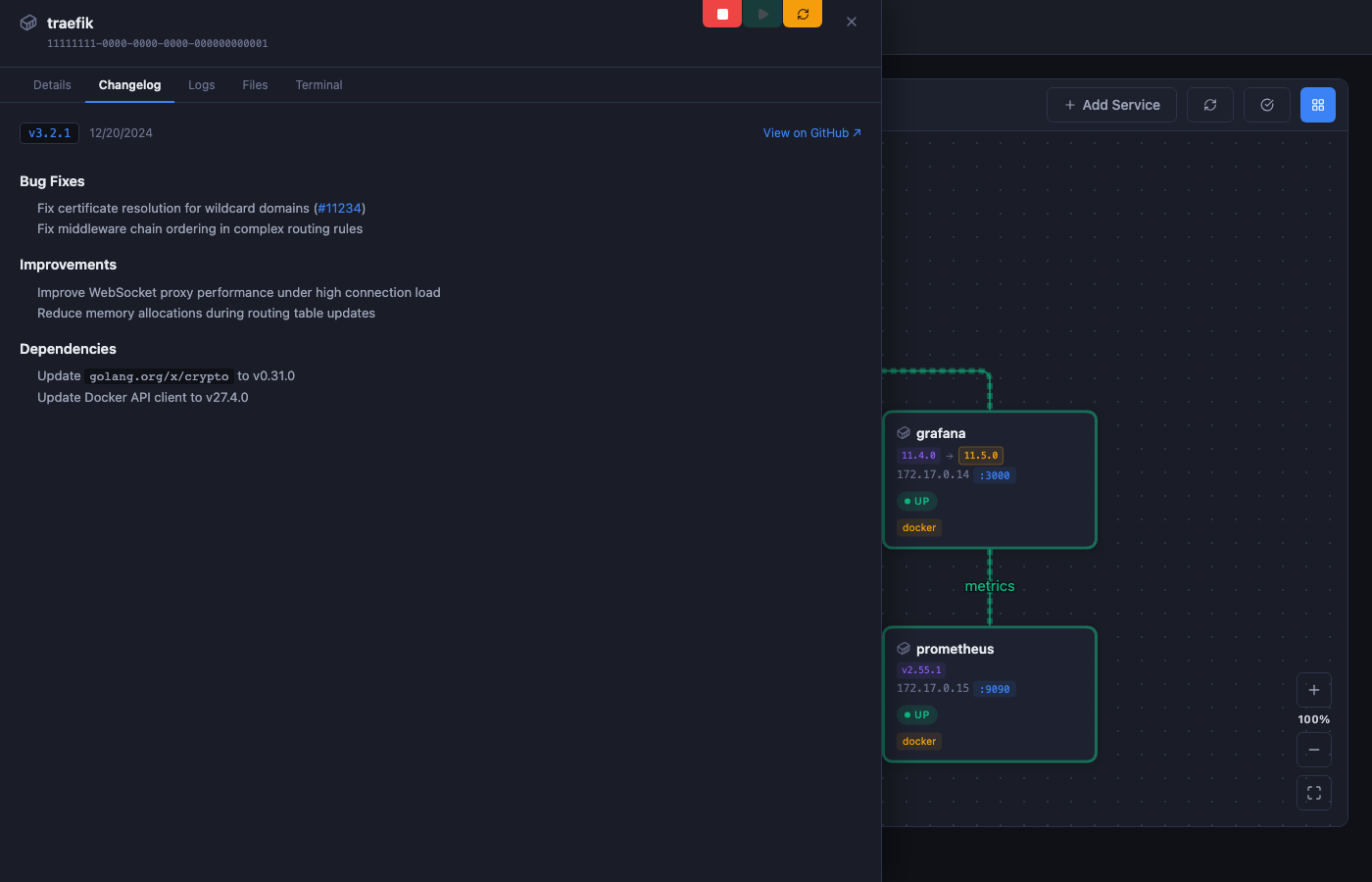
Task: Click the grafana docker tag
Action: point(919,527)
